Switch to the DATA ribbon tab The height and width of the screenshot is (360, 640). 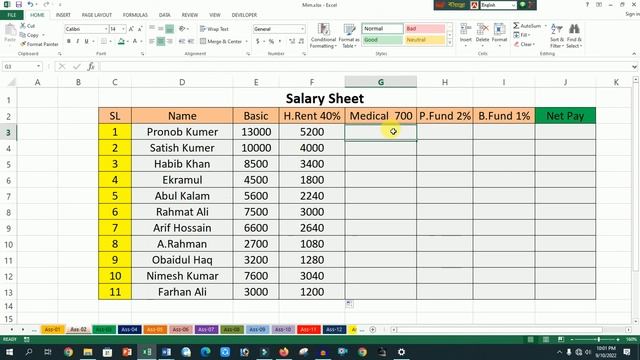click(164, 15)
